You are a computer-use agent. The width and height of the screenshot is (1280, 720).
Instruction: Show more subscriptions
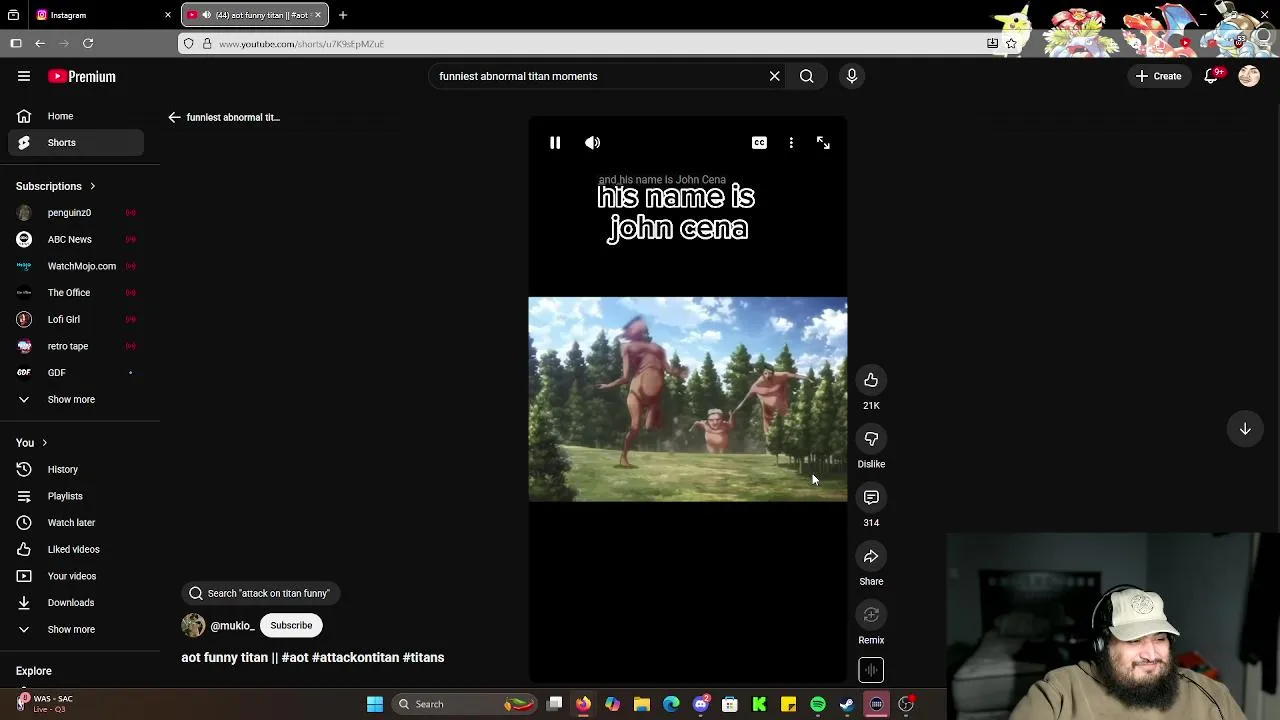coord(76,400)
